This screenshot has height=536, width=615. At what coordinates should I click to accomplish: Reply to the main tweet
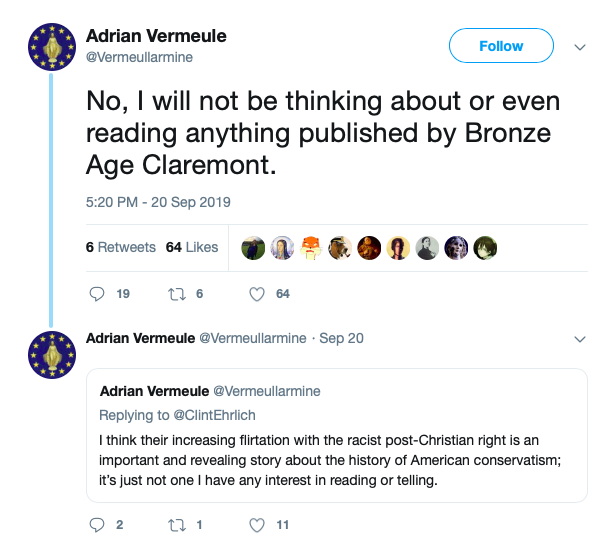click(97, 294)
